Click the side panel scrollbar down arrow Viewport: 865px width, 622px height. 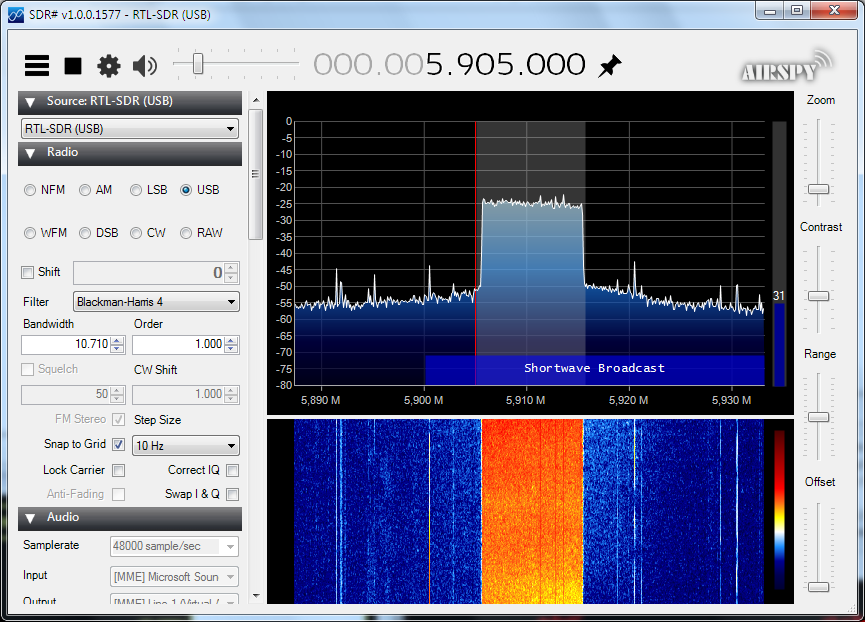click(x=256, y=596)
